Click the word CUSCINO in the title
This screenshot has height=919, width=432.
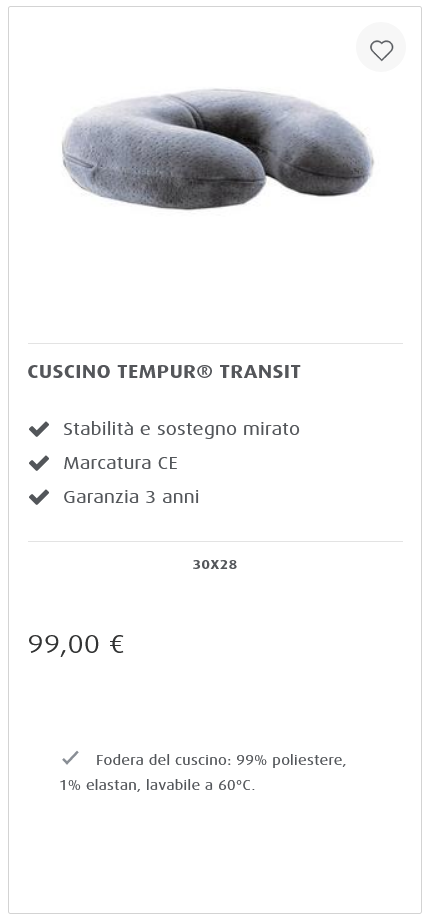(69, 372)
